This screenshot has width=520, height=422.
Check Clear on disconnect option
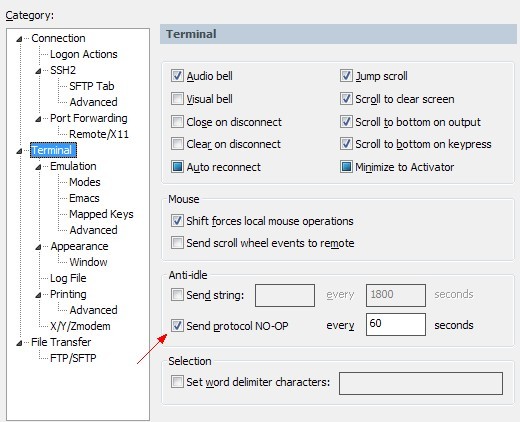point(177,144)
